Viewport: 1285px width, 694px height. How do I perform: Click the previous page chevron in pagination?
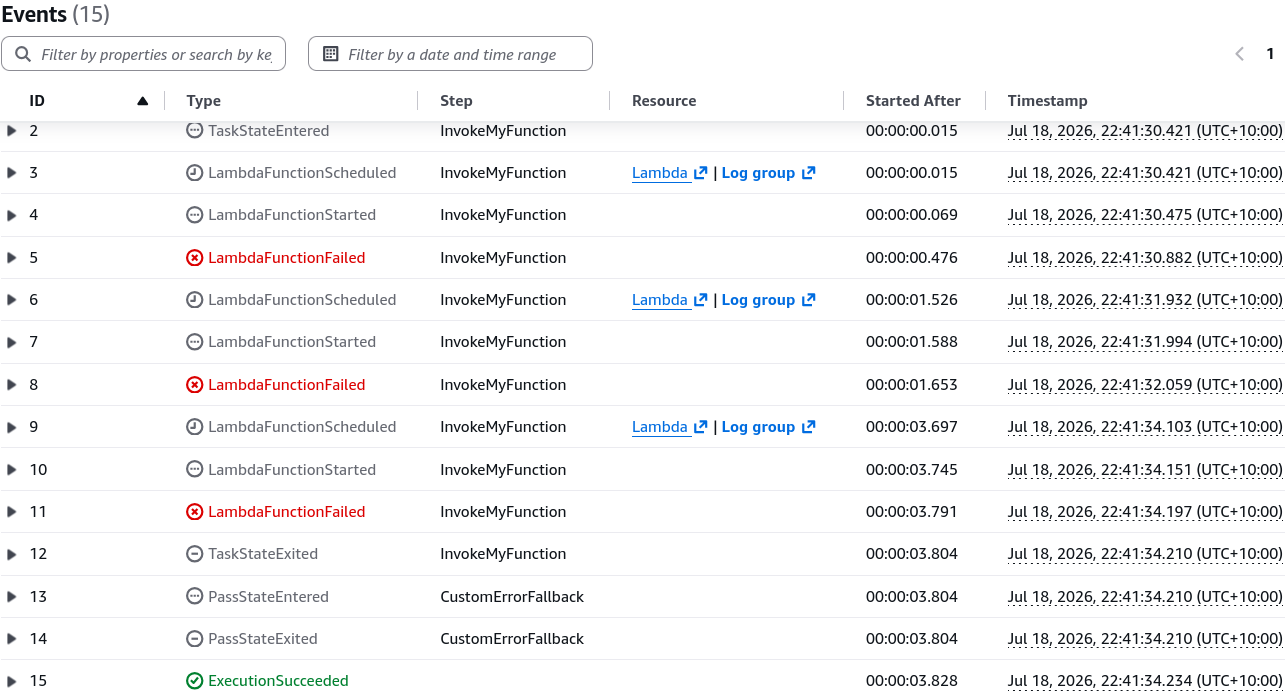coord(1240,54)
